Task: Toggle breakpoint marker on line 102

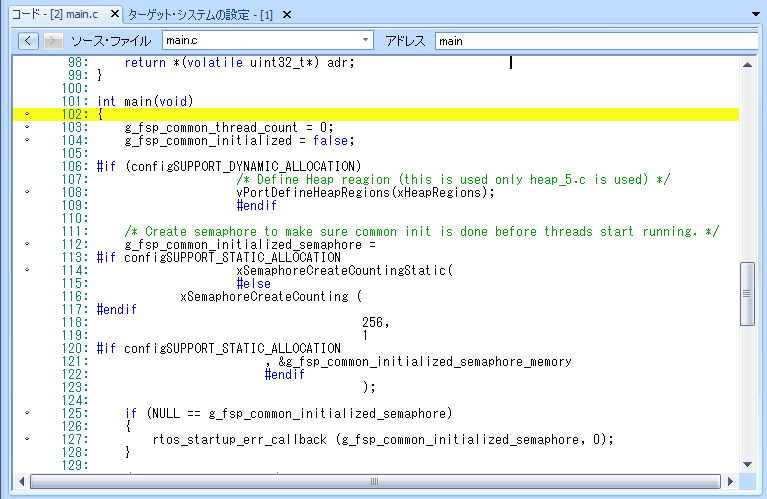Action: (x=27, y=114)
